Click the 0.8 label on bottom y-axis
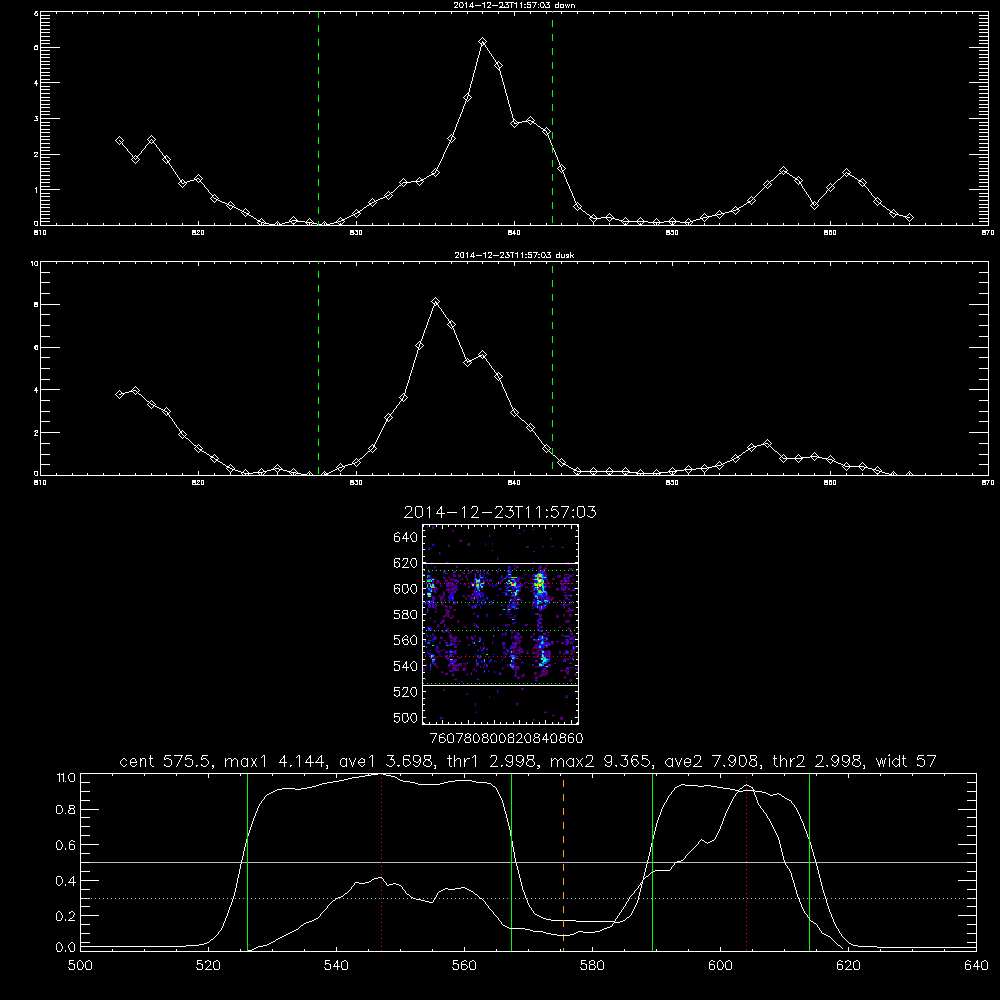Image resolution: width=1000 pixels, height=1000 pixels. click(x=66, y=810)
